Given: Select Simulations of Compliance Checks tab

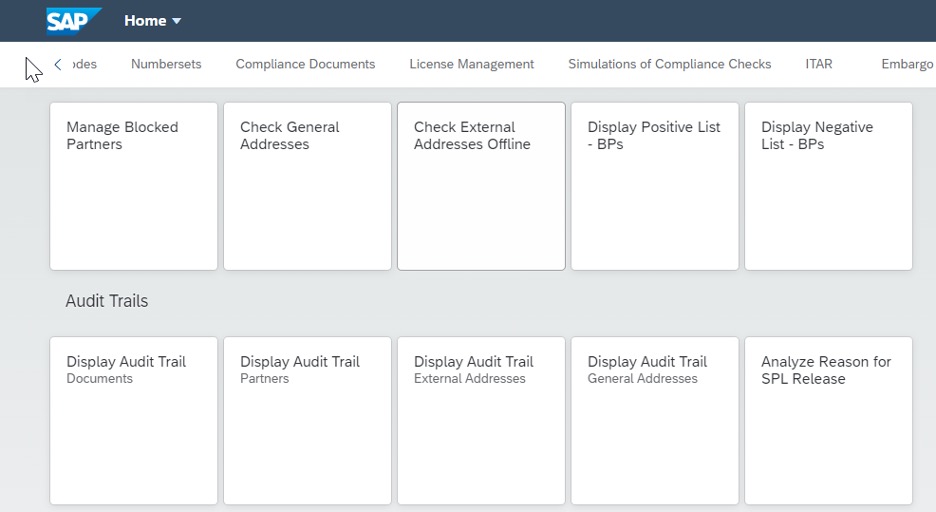Looking at the screenshot, I should [669, 64].
